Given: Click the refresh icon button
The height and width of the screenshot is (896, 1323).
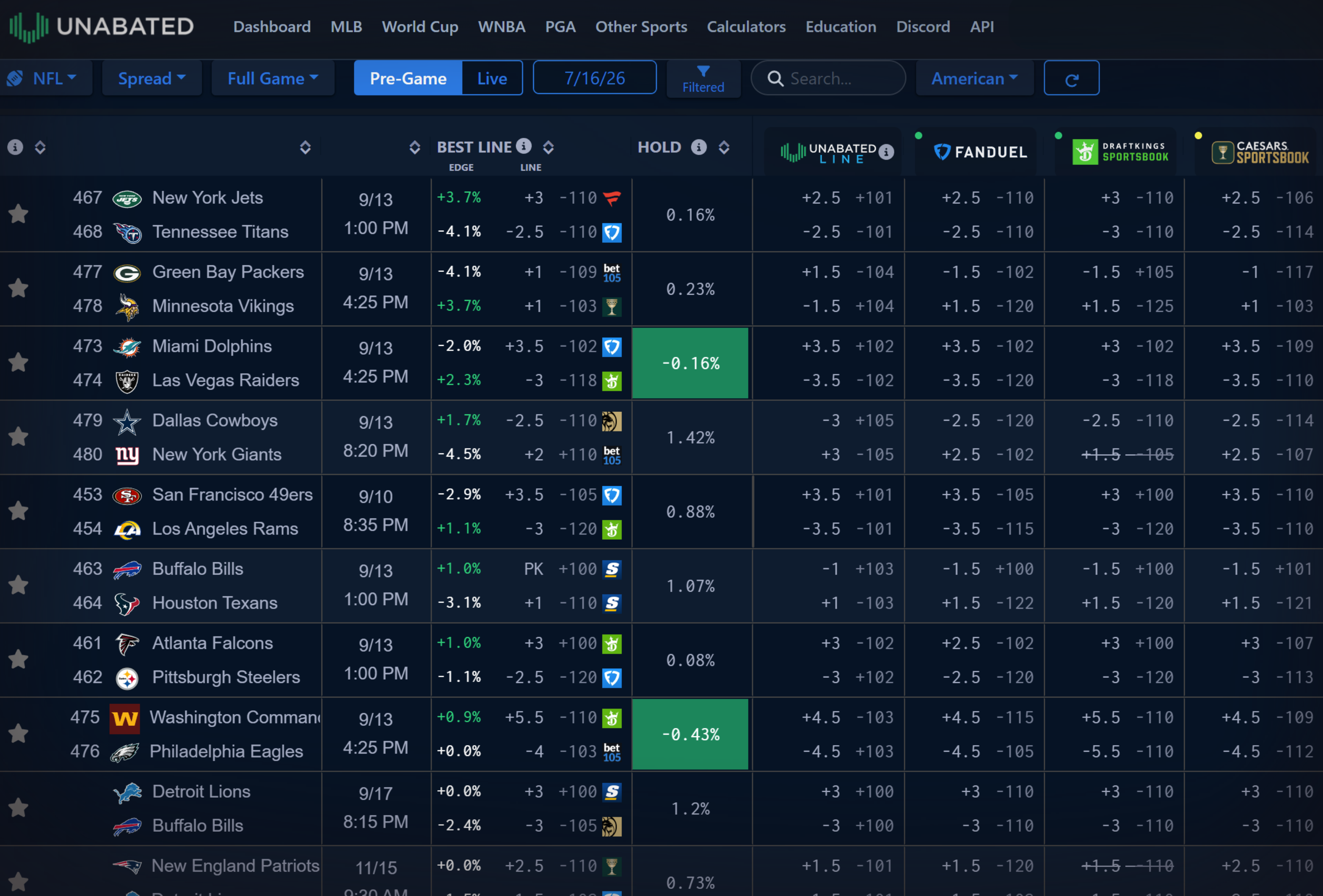Looking at the screenshot, I should (1071, 79).
